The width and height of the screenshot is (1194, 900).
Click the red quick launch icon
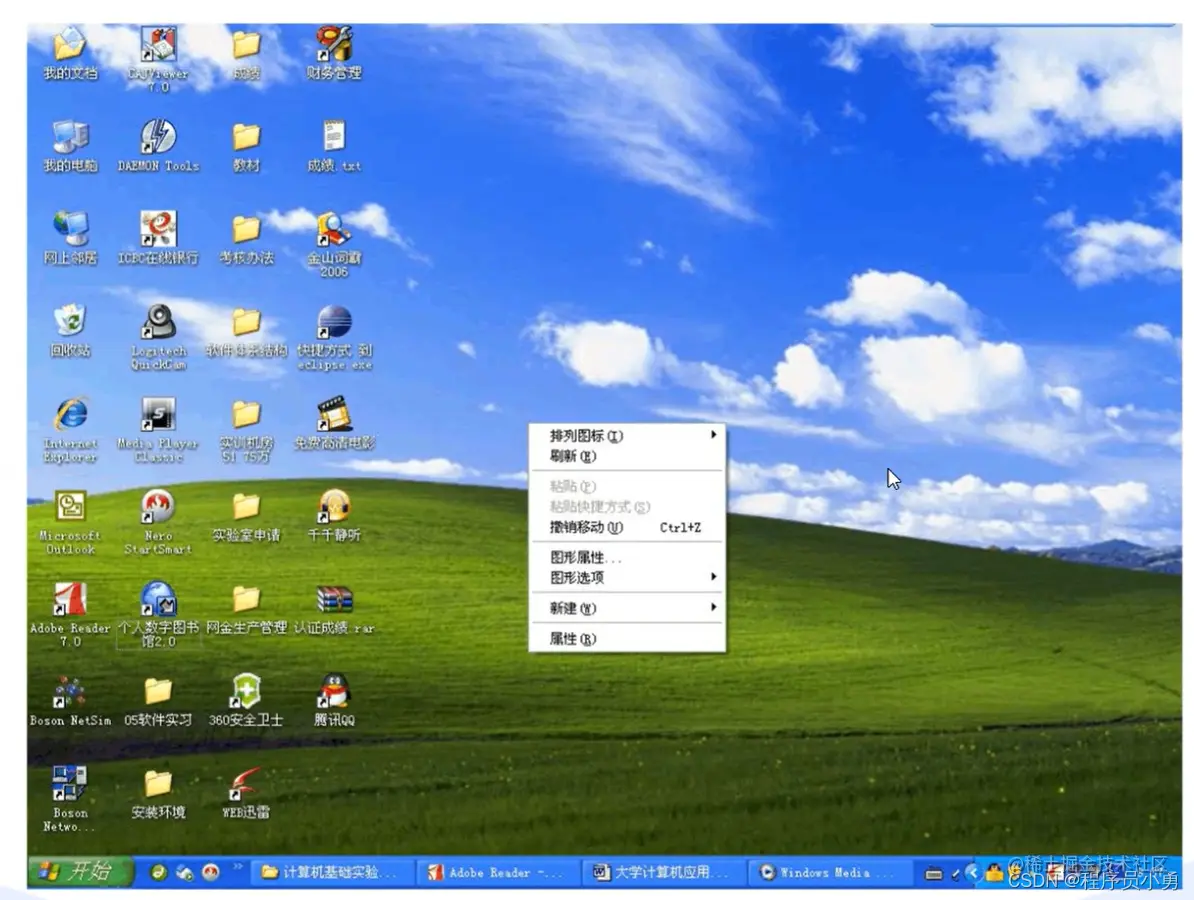click(211, 873)
